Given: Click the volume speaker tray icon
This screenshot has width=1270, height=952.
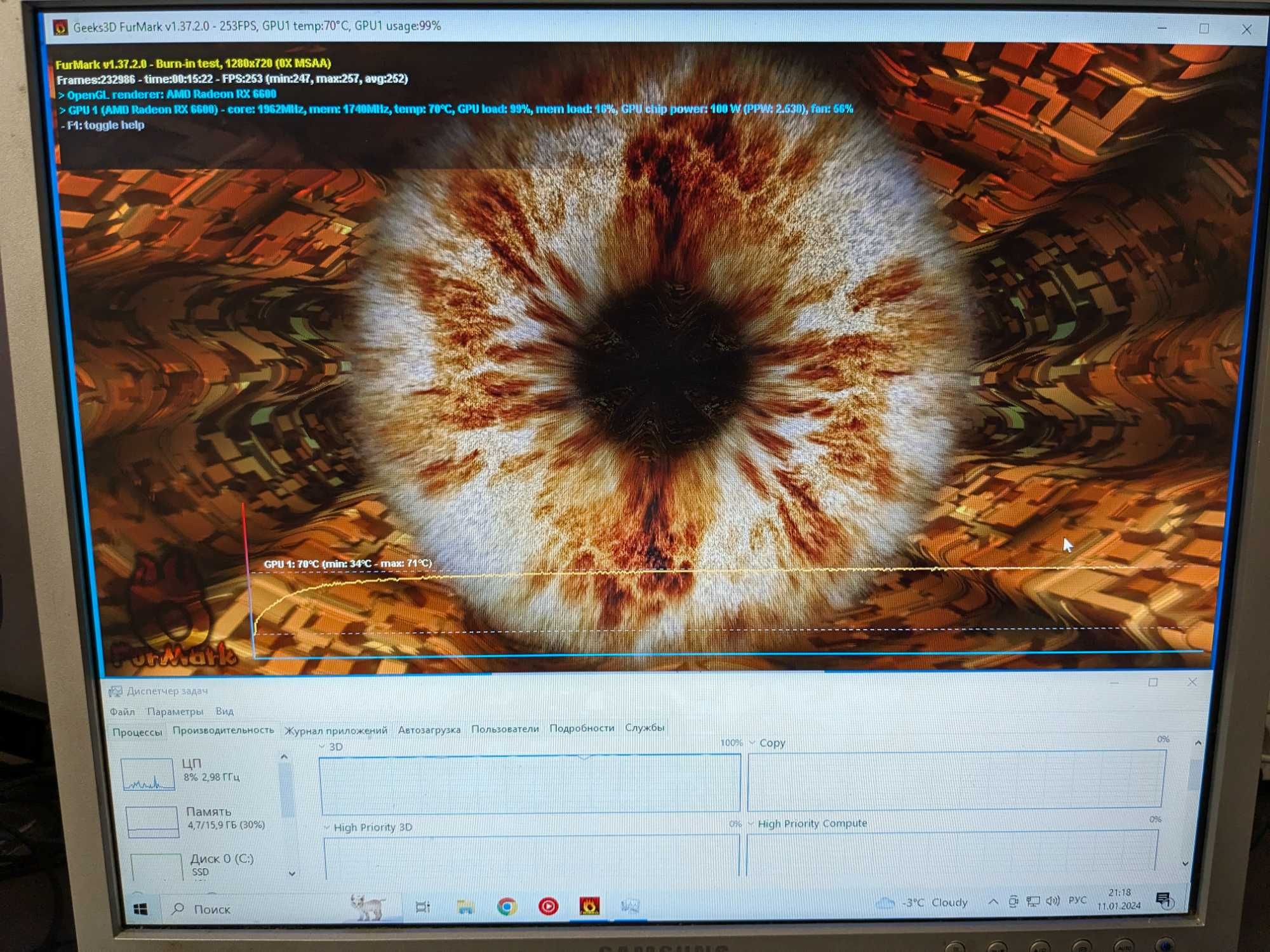Looking at the screenshot, I should tap(1053, 901).
